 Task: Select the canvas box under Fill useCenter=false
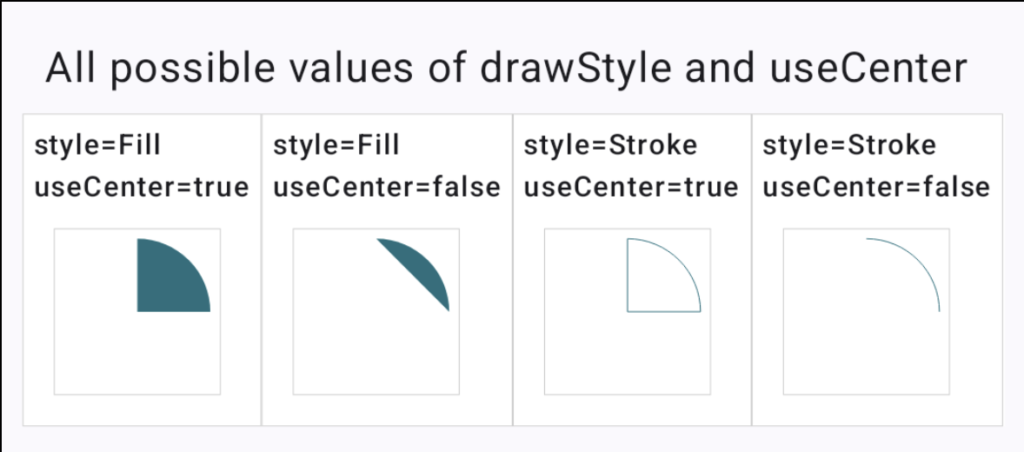pos(376,312)
